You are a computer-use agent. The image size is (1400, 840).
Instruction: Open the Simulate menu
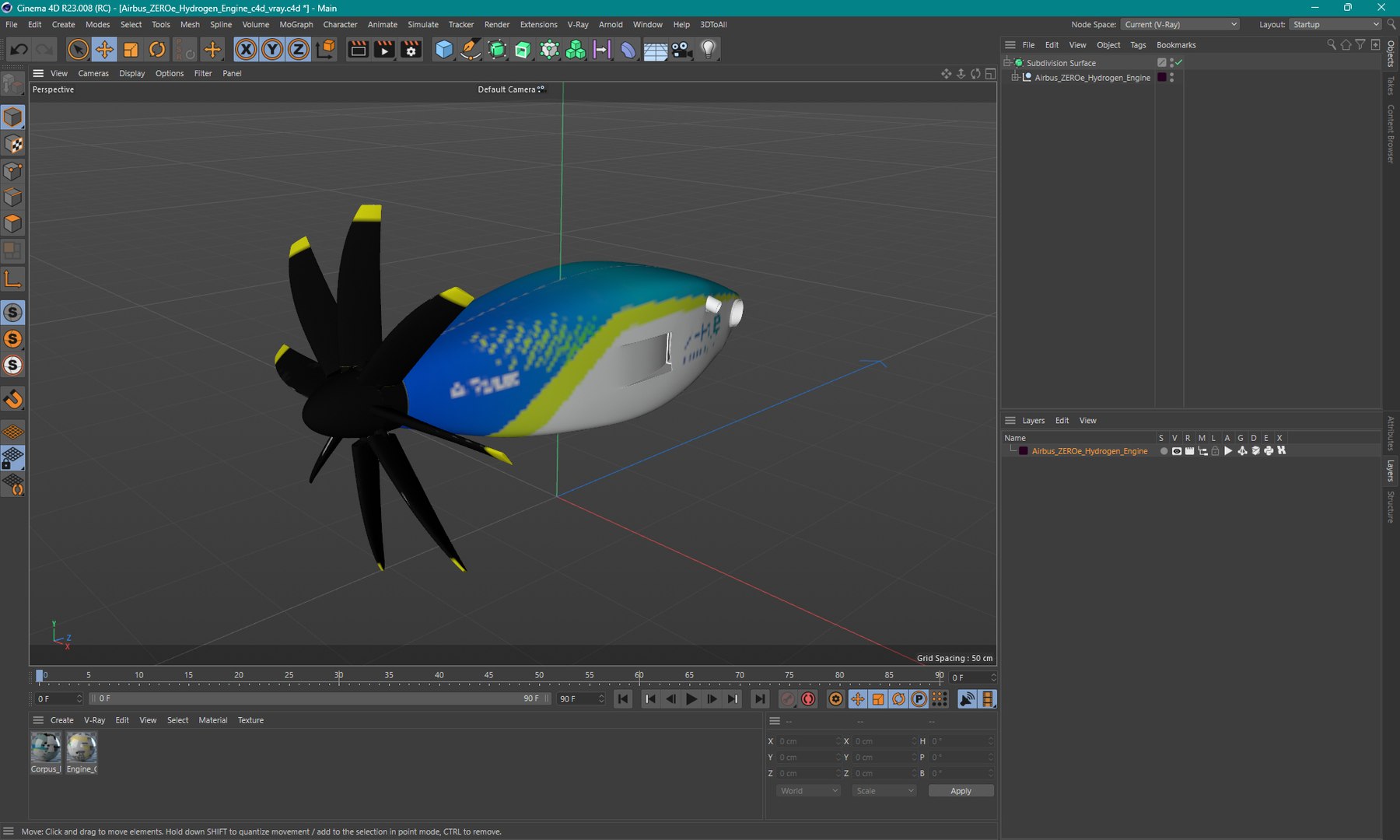pos(423,25)
